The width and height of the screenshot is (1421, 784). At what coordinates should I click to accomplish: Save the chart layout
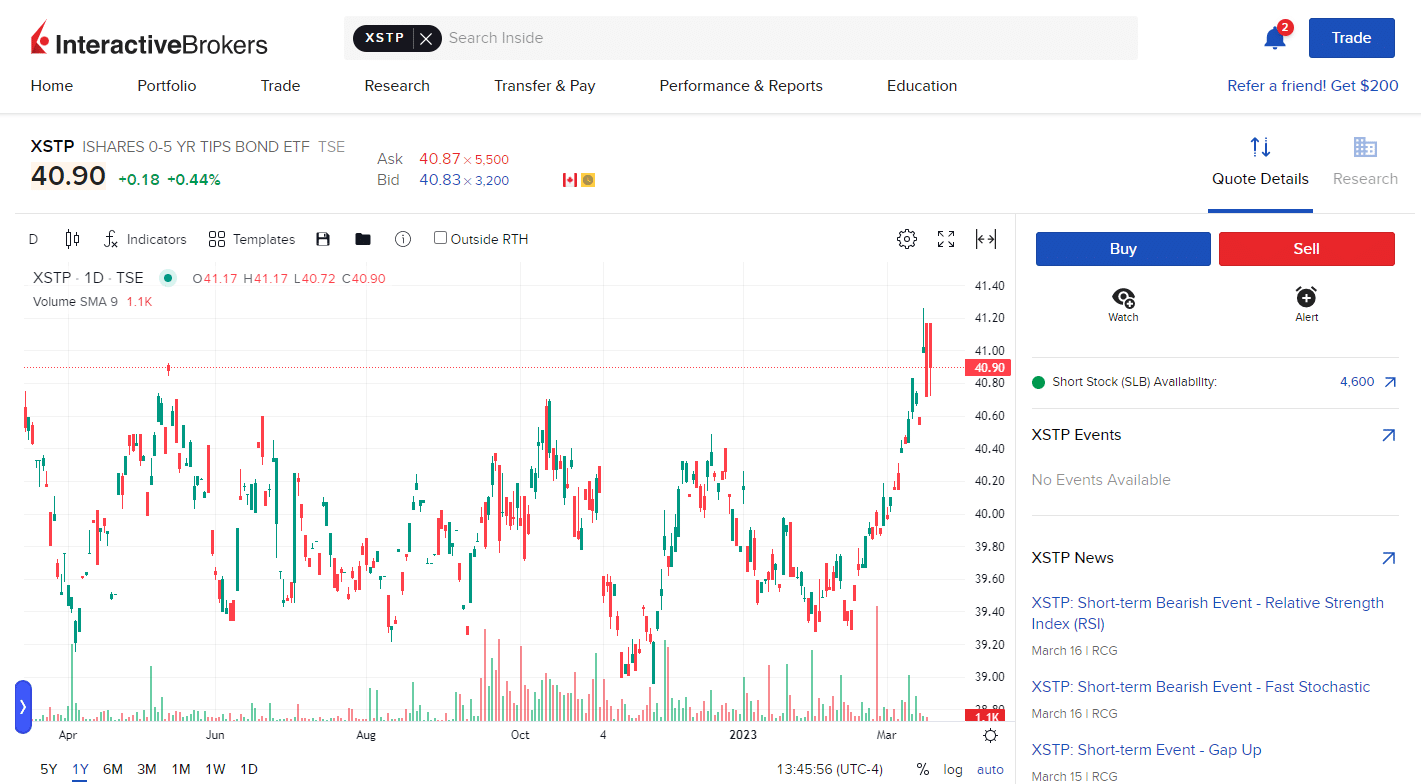tap(323, 239)
